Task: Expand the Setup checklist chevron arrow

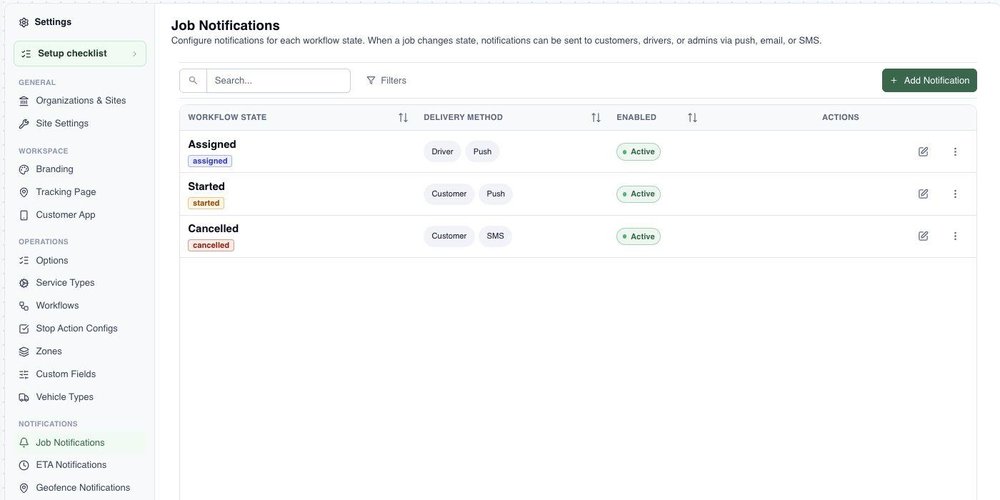Action: pyautogui.click(x=135, y=54)
